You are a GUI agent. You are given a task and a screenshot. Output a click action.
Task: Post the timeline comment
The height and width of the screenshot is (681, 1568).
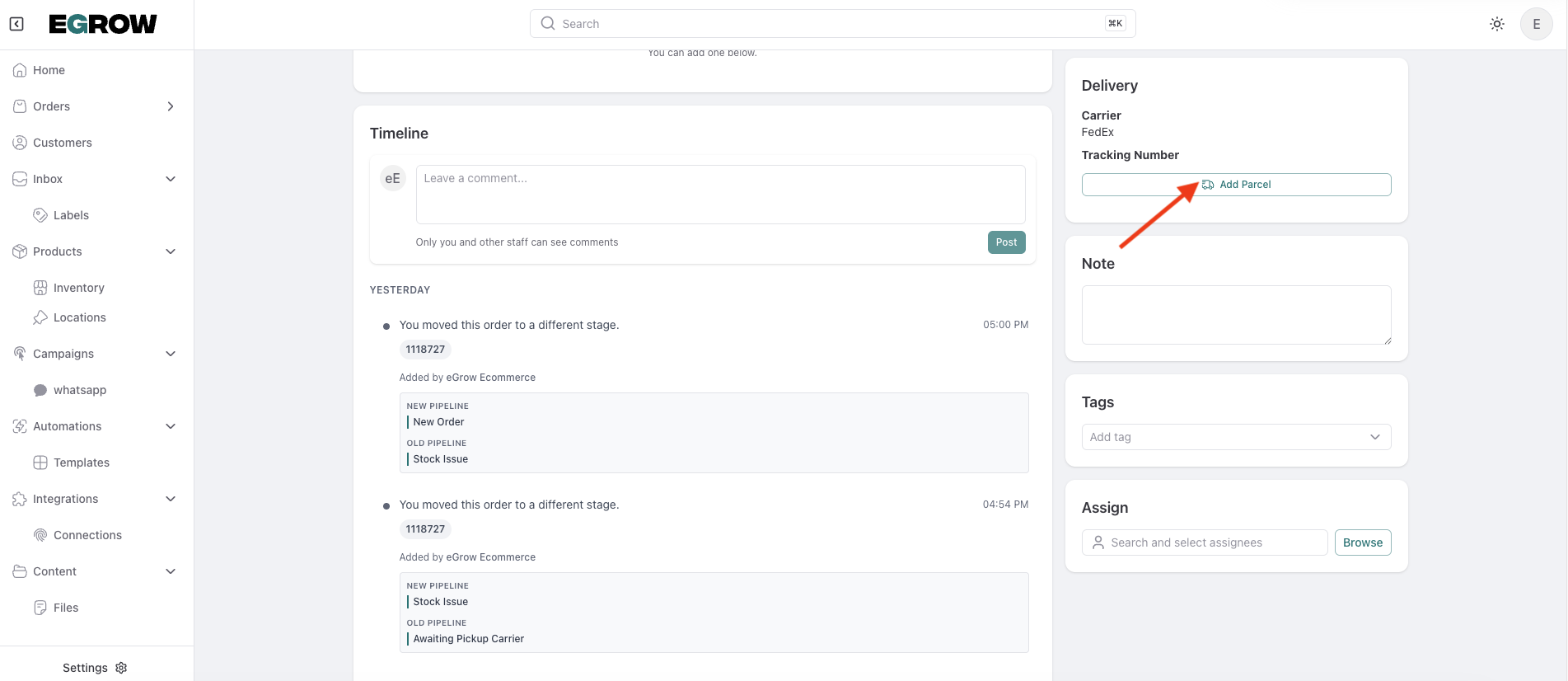click(x=1005, y=242)
